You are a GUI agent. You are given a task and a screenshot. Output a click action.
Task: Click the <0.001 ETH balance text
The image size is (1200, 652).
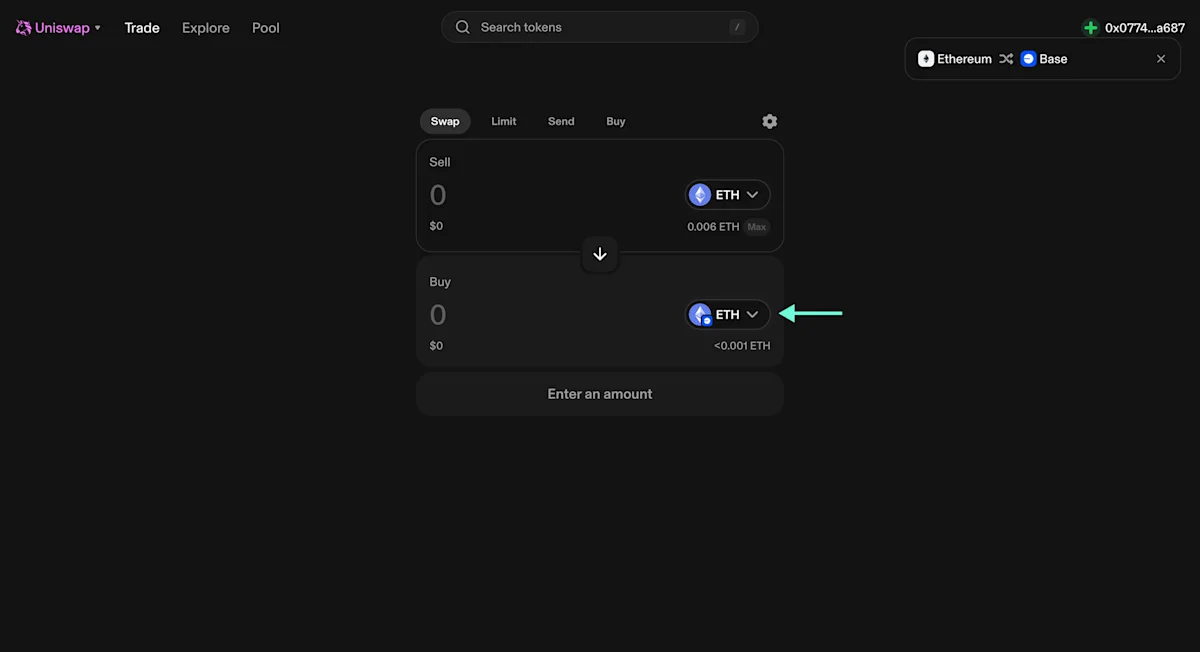pyautogui.click(x=742, y=346)
